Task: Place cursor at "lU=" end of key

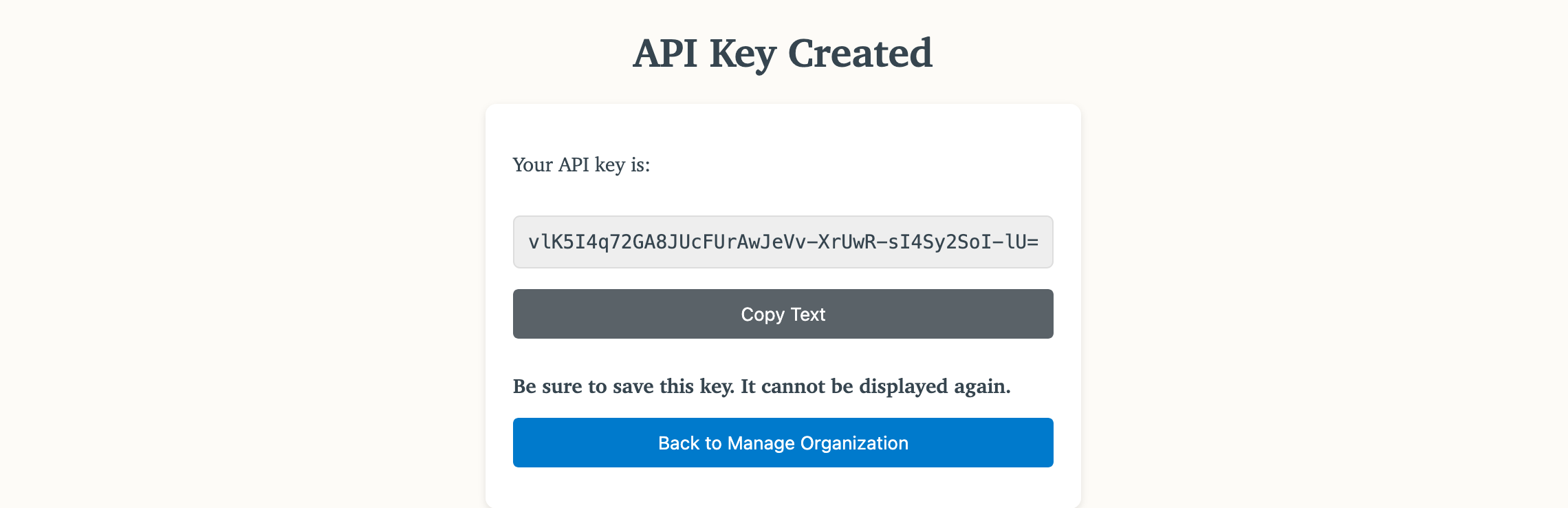Action: 1038,242
